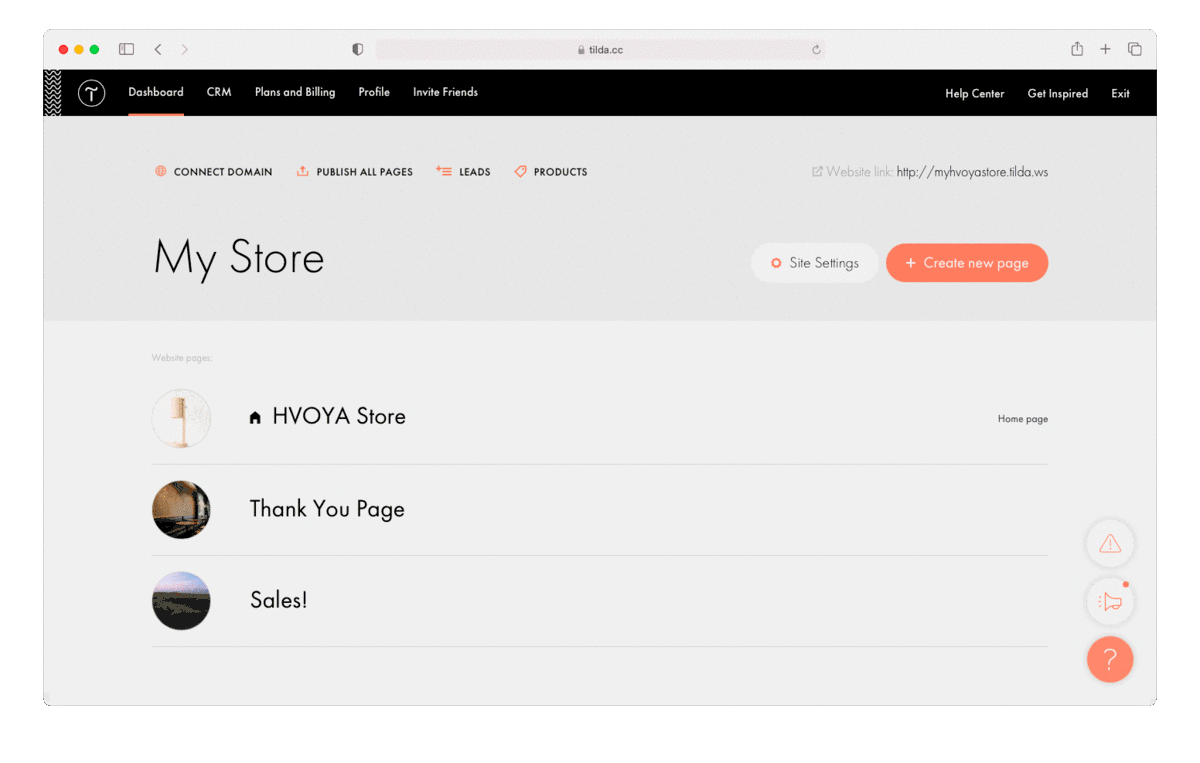Click the back navigation chevron
The width and height of the screenshot is (1200, 763).
(158, 48)
